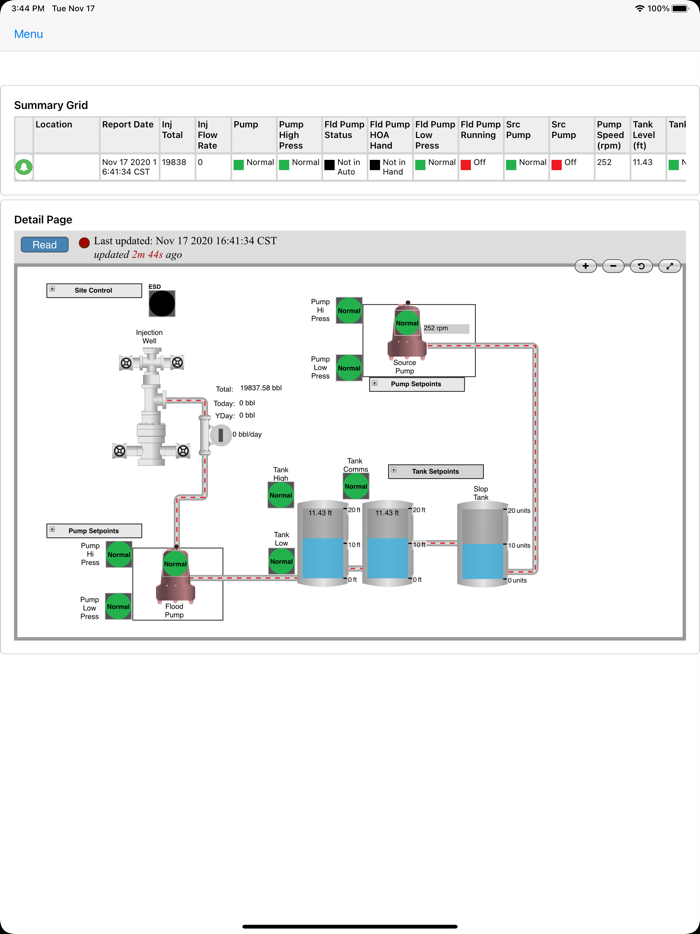The image size is (700, 934).
Task: Click the flow meter gauge icon
Action: coord(220,435)
